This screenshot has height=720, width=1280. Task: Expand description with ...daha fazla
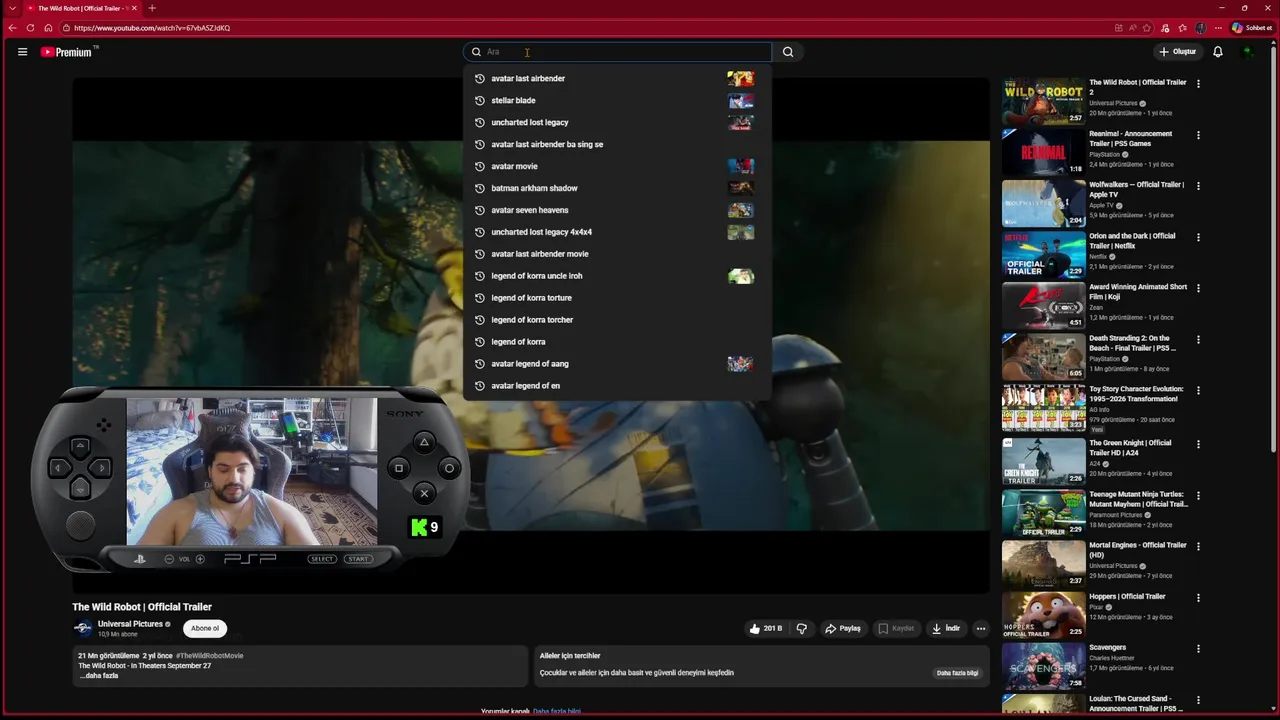point(98,676)
